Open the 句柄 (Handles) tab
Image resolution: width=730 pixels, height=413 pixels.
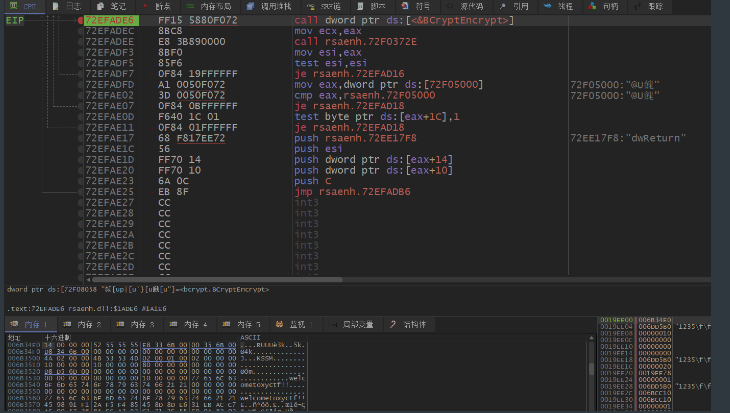click(609, 6)
